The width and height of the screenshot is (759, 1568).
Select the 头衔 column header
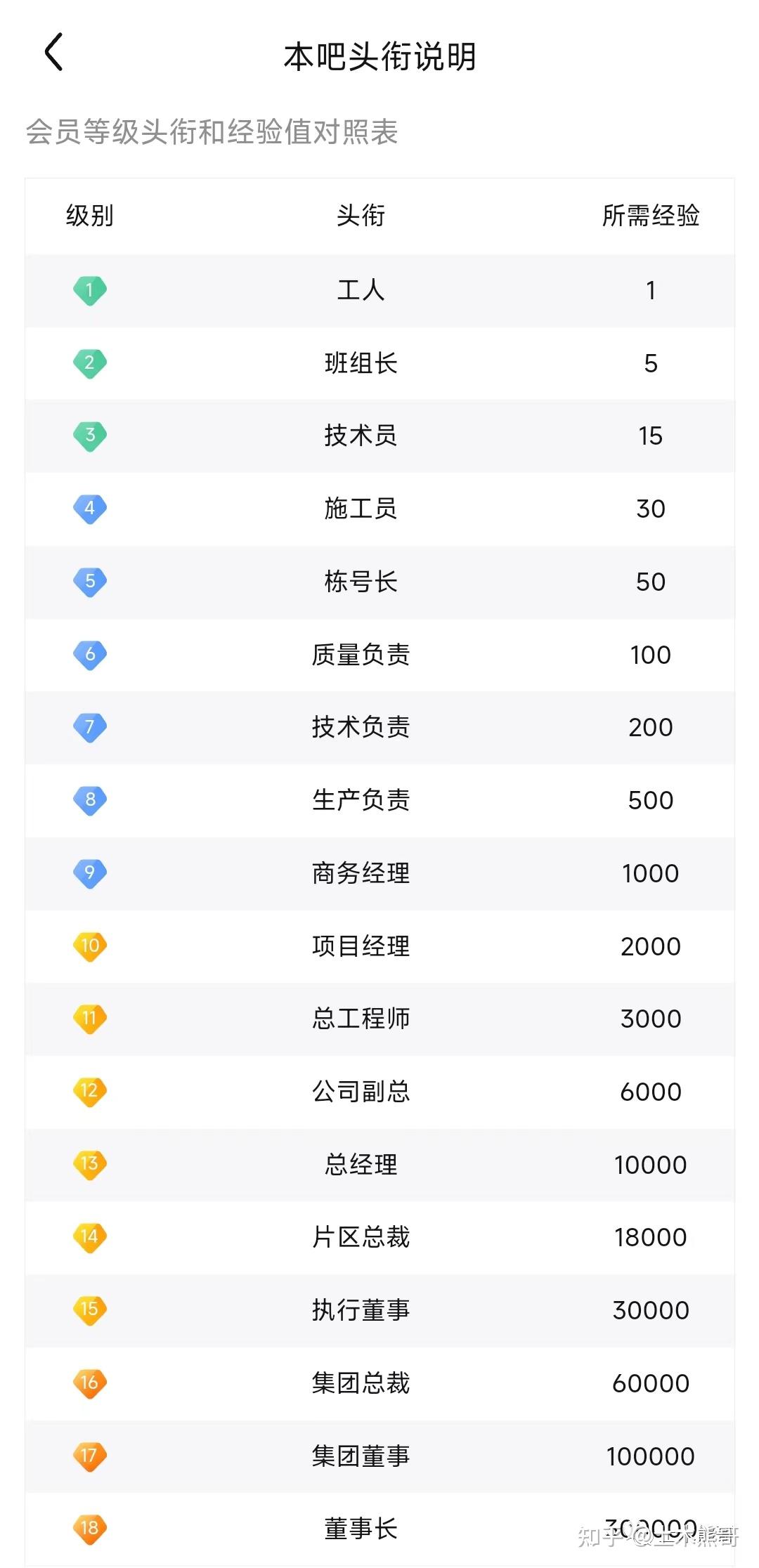point(361,216)
